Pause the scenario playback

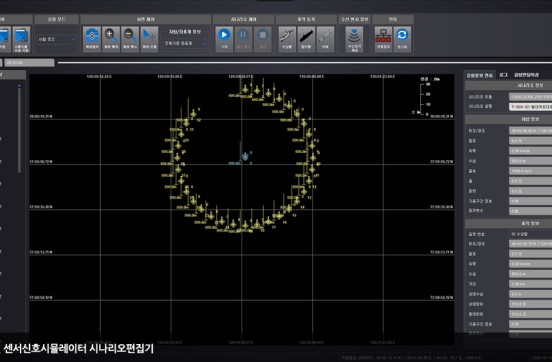(x=243, y=39)
